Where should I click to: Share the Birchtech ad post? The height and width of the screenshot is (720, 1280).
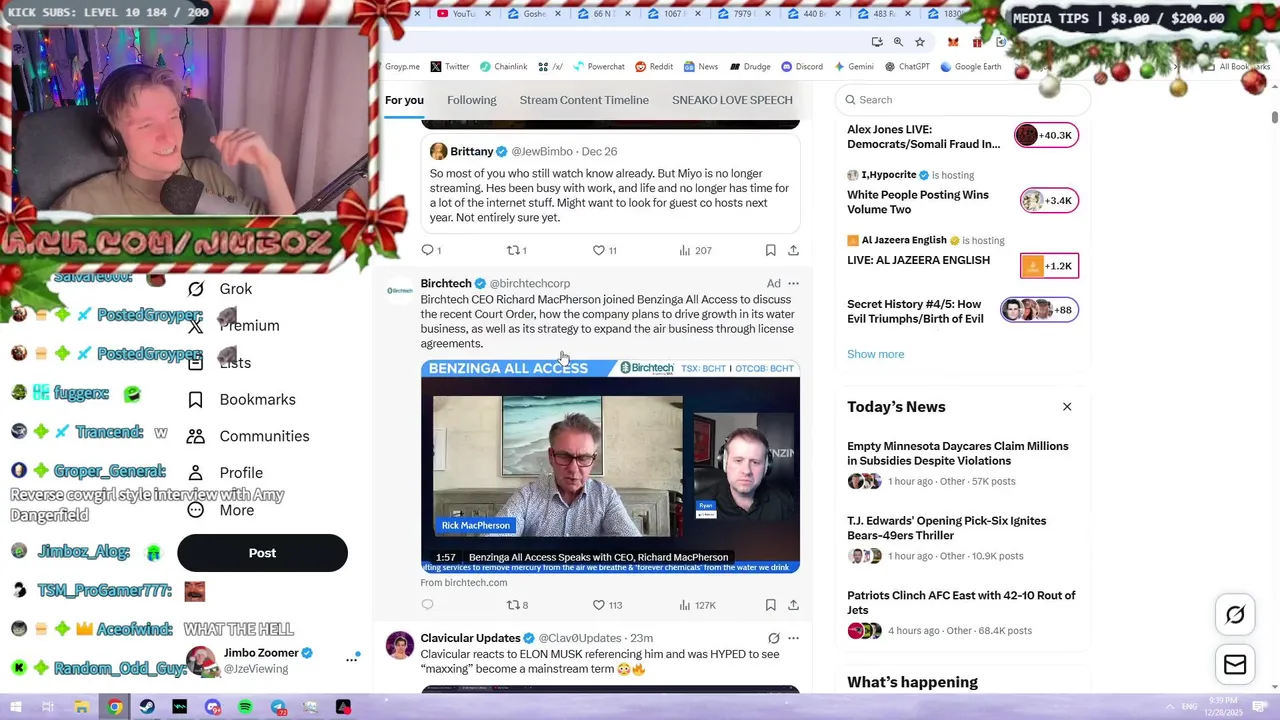click(793, 605)
